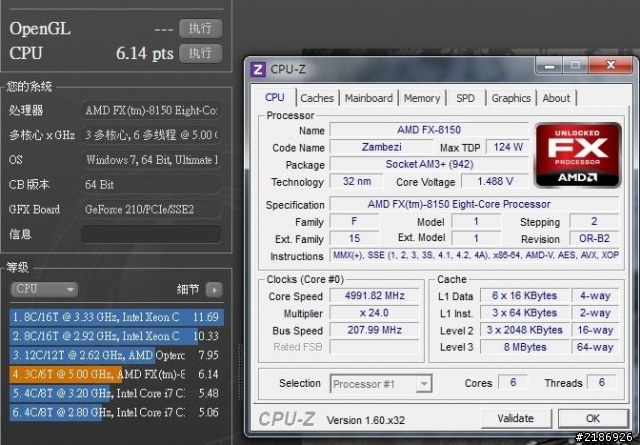Minimize the CPU-Z window
640x445 pixels.
pos(549,65)
